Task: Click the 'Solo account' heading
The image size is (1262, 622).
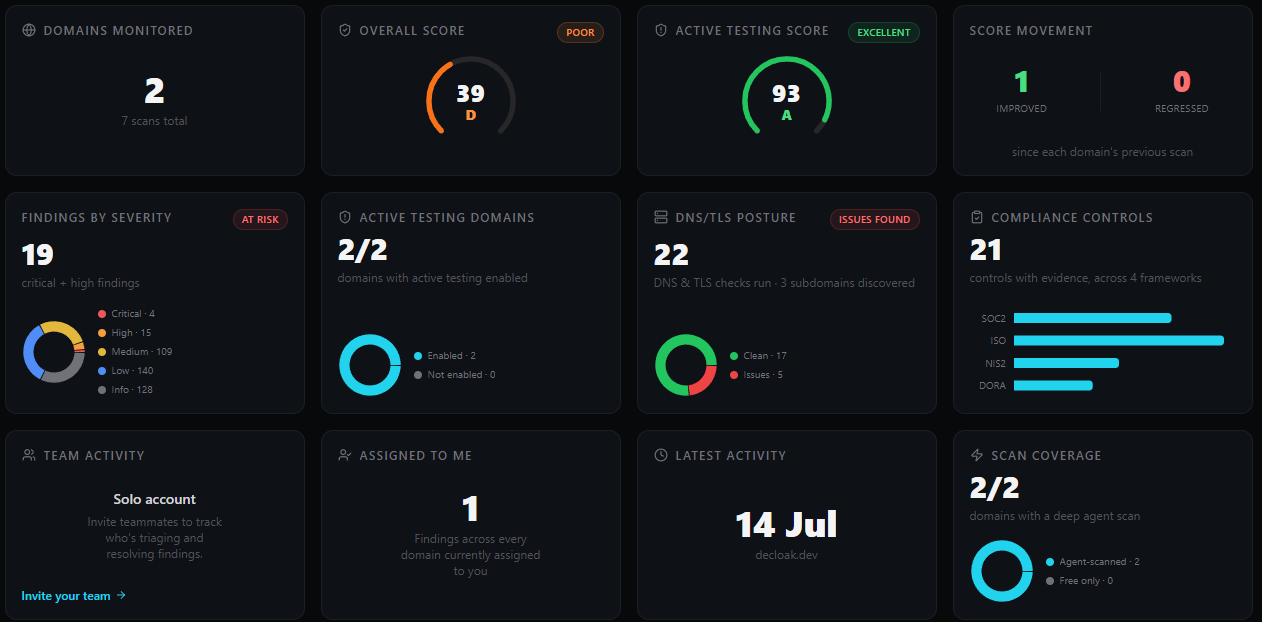Action: coord(154,499)
